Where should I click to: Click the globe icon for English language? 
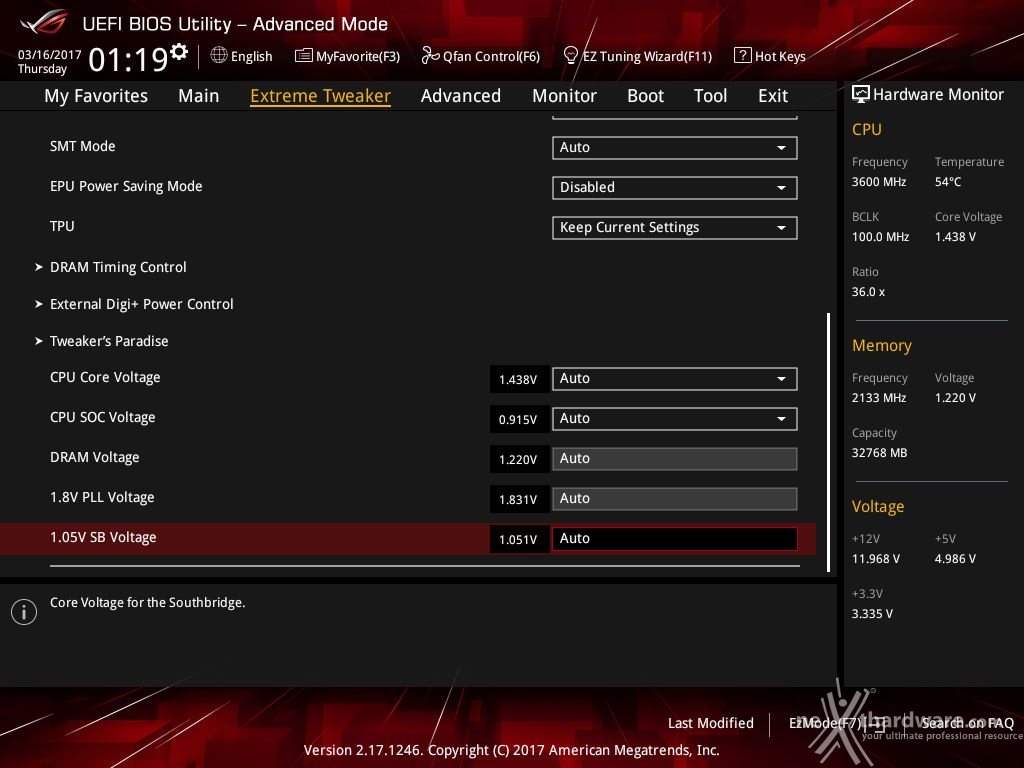tap(219, 56)
